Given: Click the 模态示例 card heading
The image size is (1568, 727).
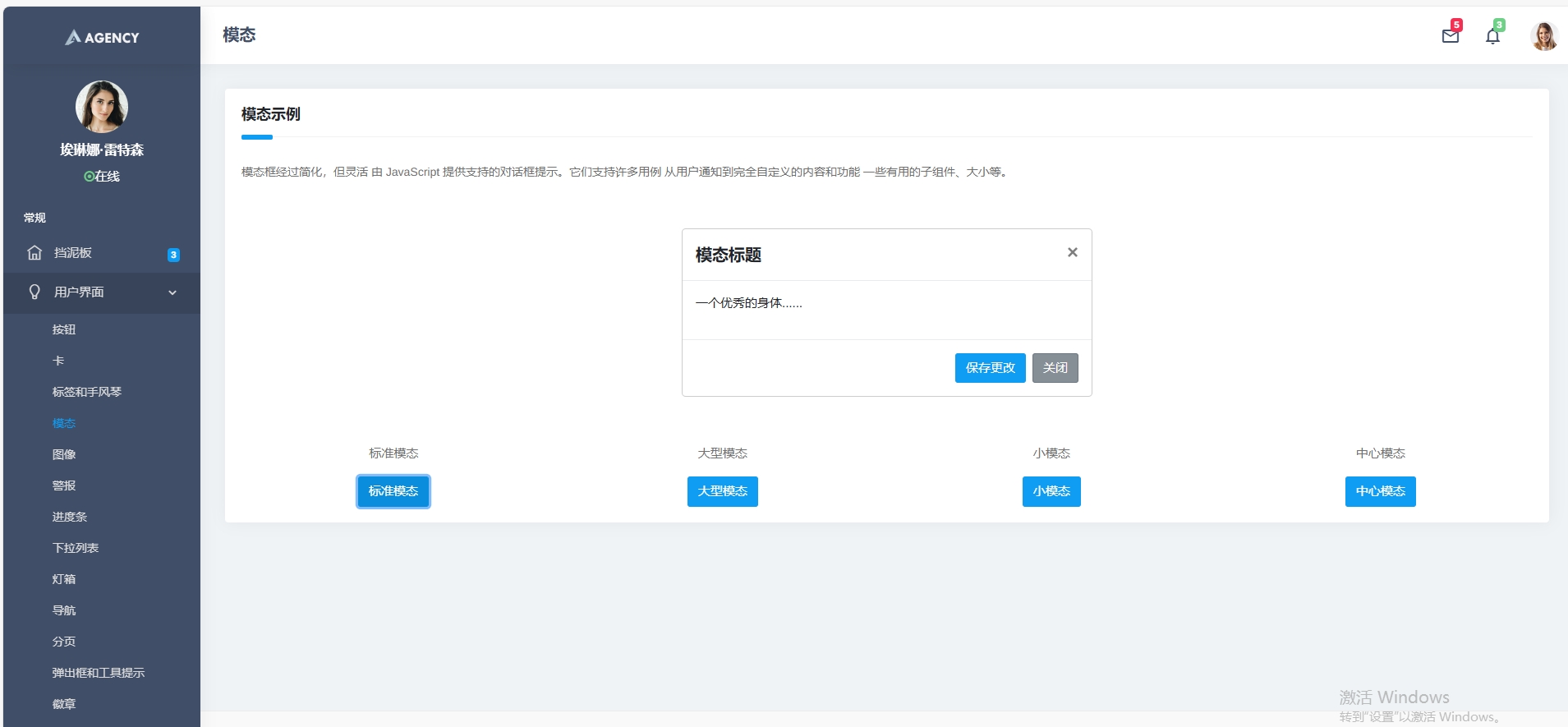Looking at the screenshot, I should click(271, 114).
